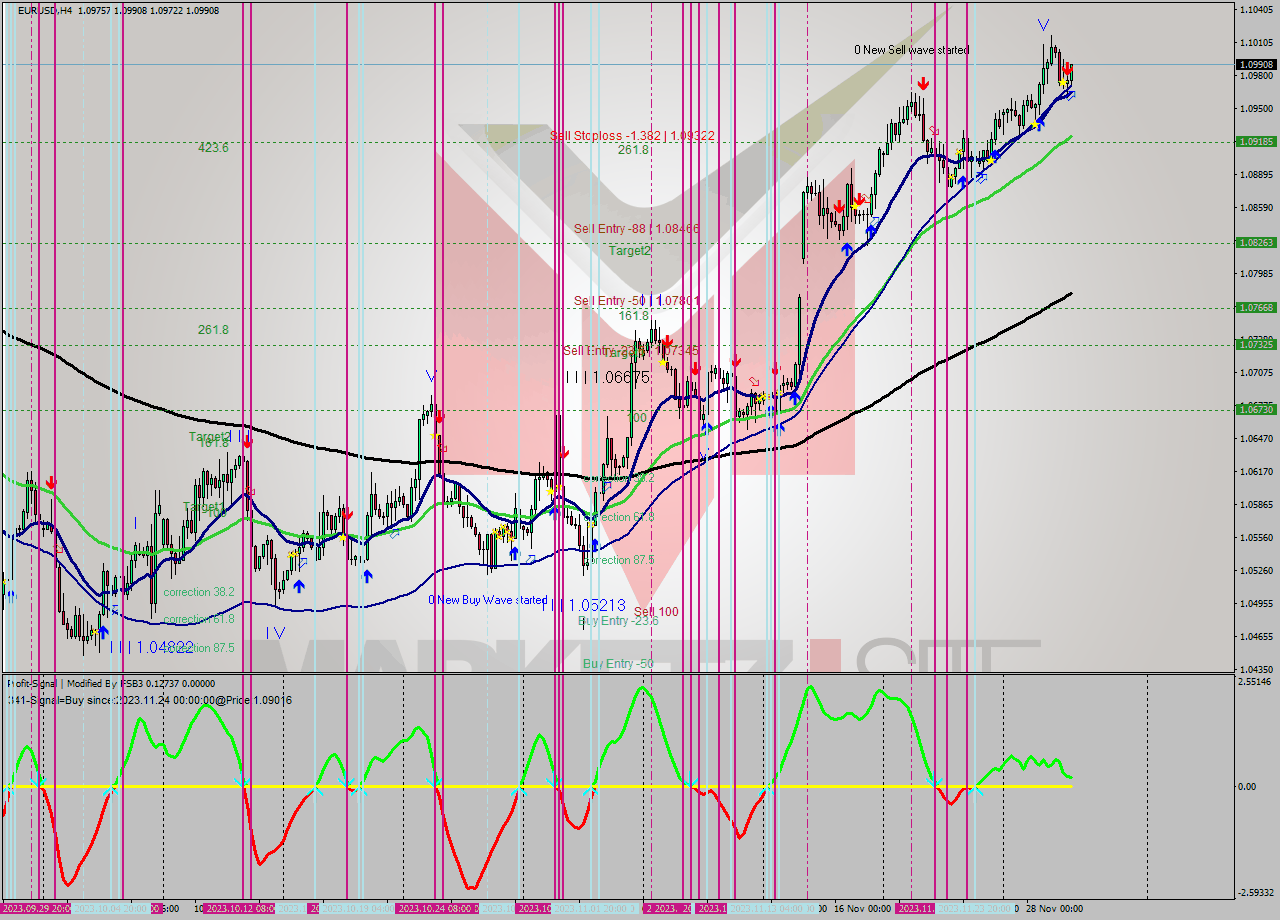The image size is (1280, 920).
Task: Click the EURUSD,H4 symbol title text
Action: point(45,10)
